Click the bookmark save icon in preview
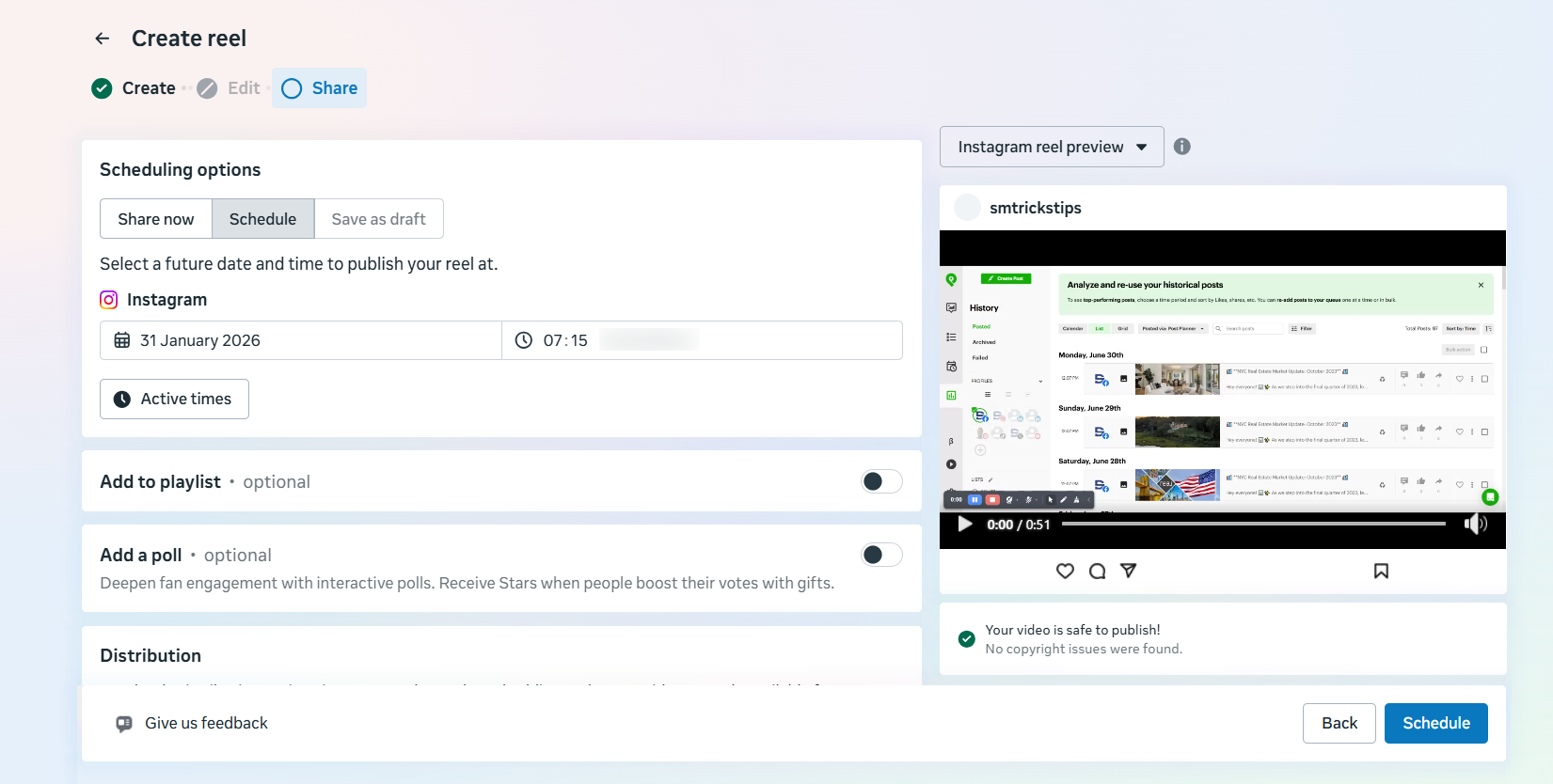1553x784 pixels. [1381, 571]
